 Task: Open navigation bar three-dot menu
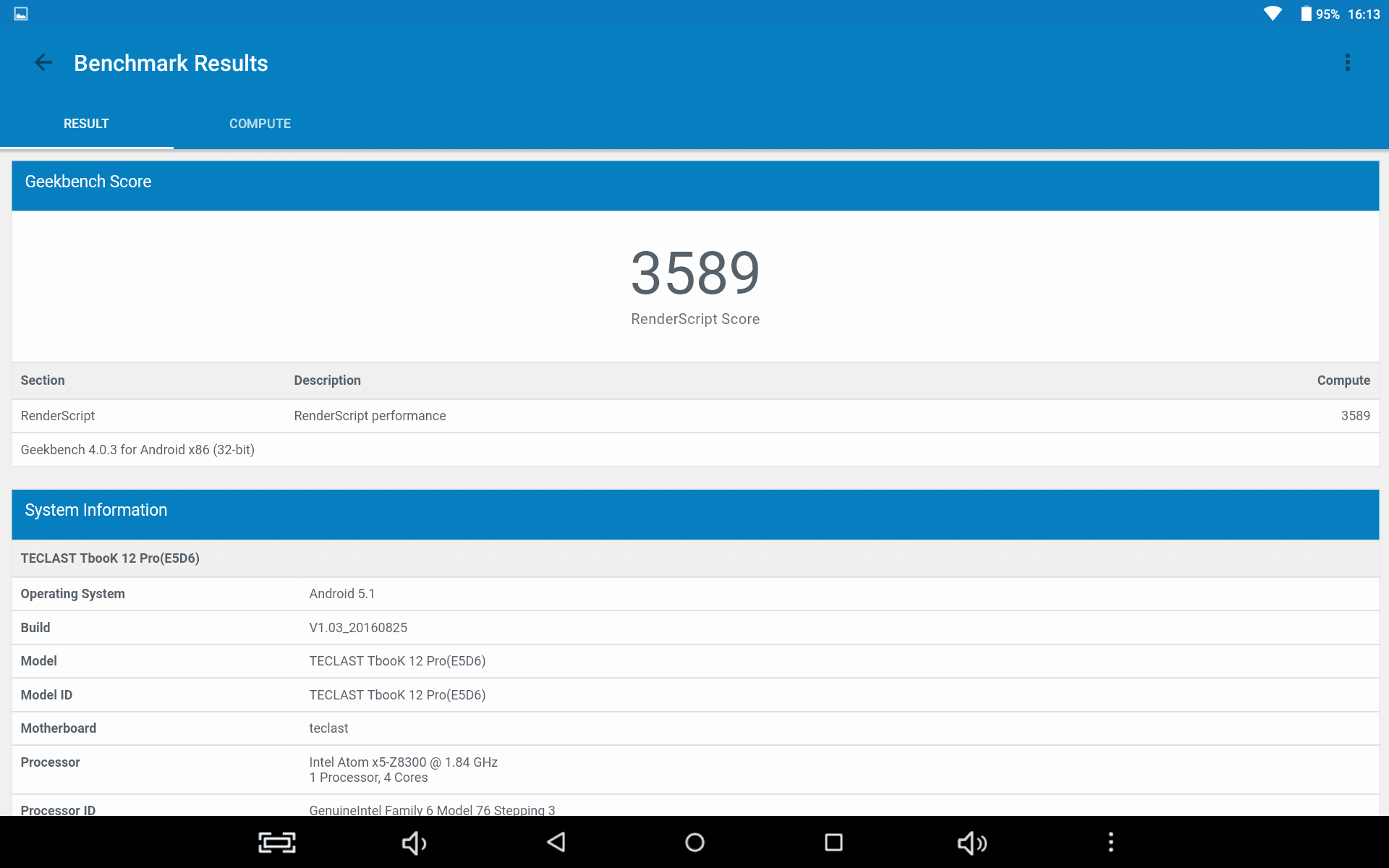coord(1110,842)
